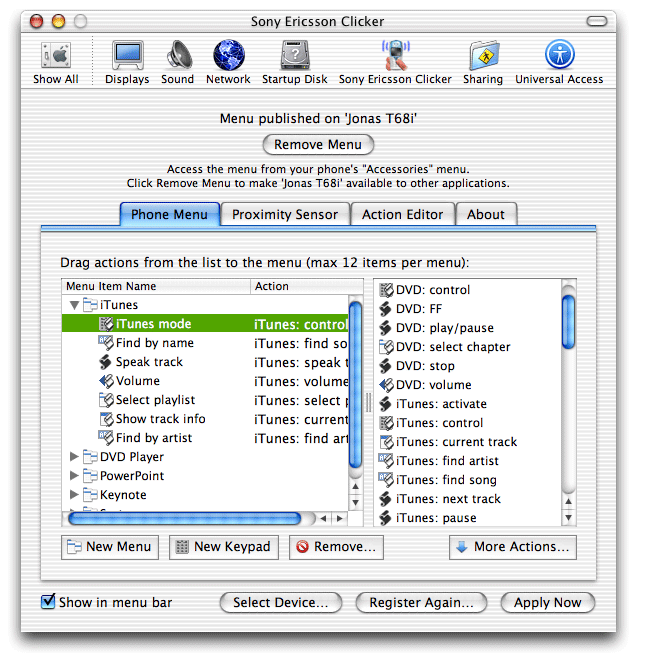Click the icon beside iTunes: current track
The width and height of the screenshot is (645, 662).
[386, 442]
